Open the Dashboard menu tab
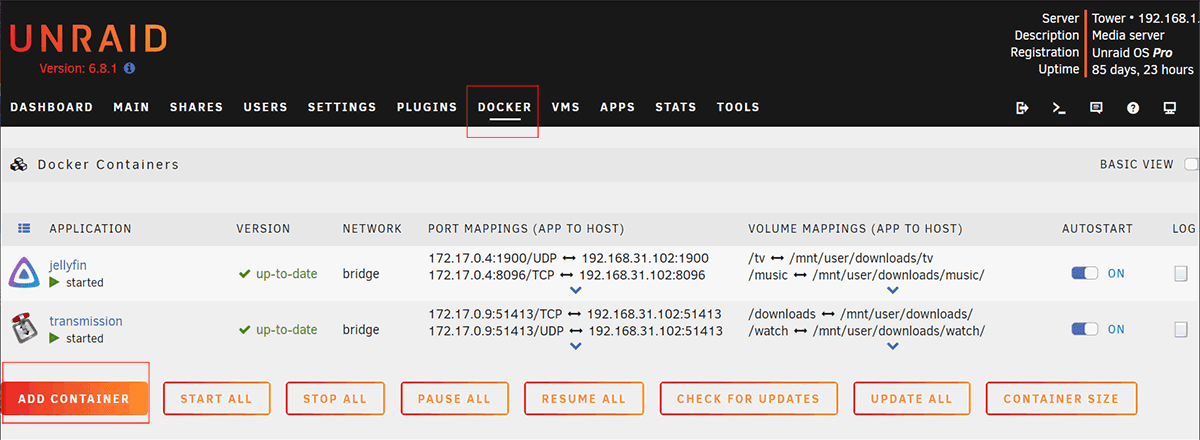This screenshot has height=440, width=1200. point(51,107)
